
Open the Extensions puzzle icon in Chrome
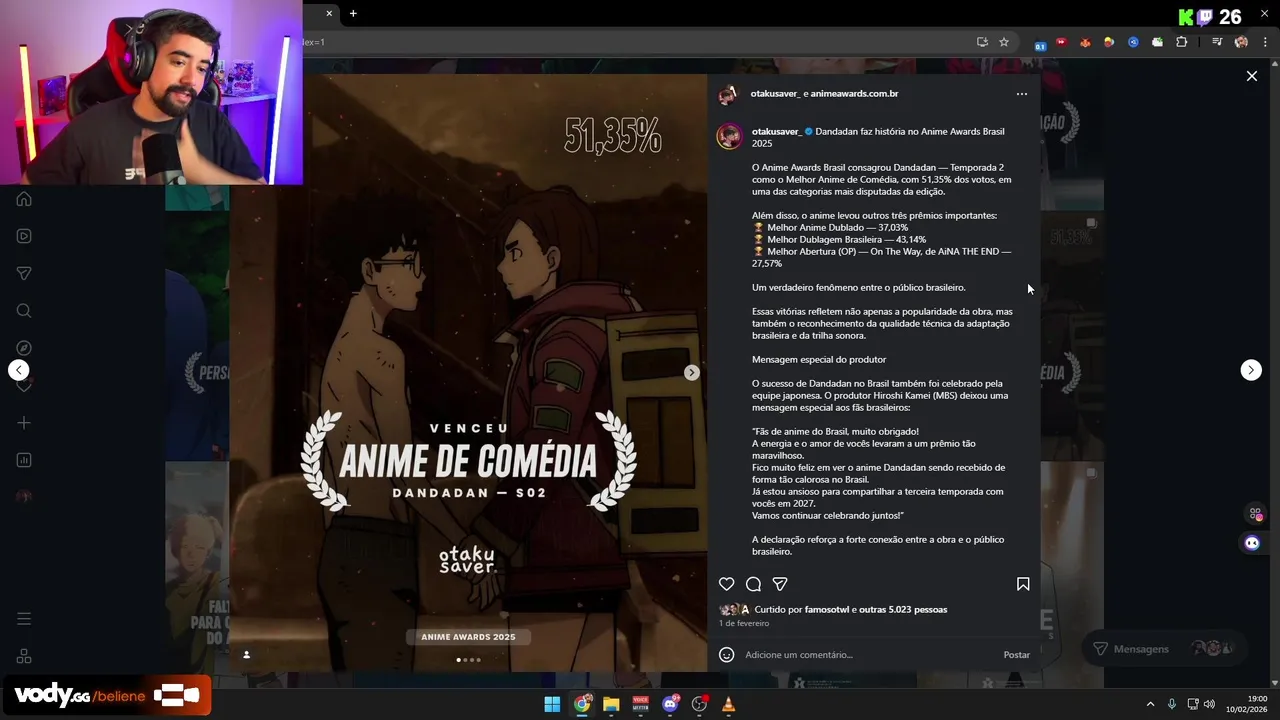(x=1182, y=42)
